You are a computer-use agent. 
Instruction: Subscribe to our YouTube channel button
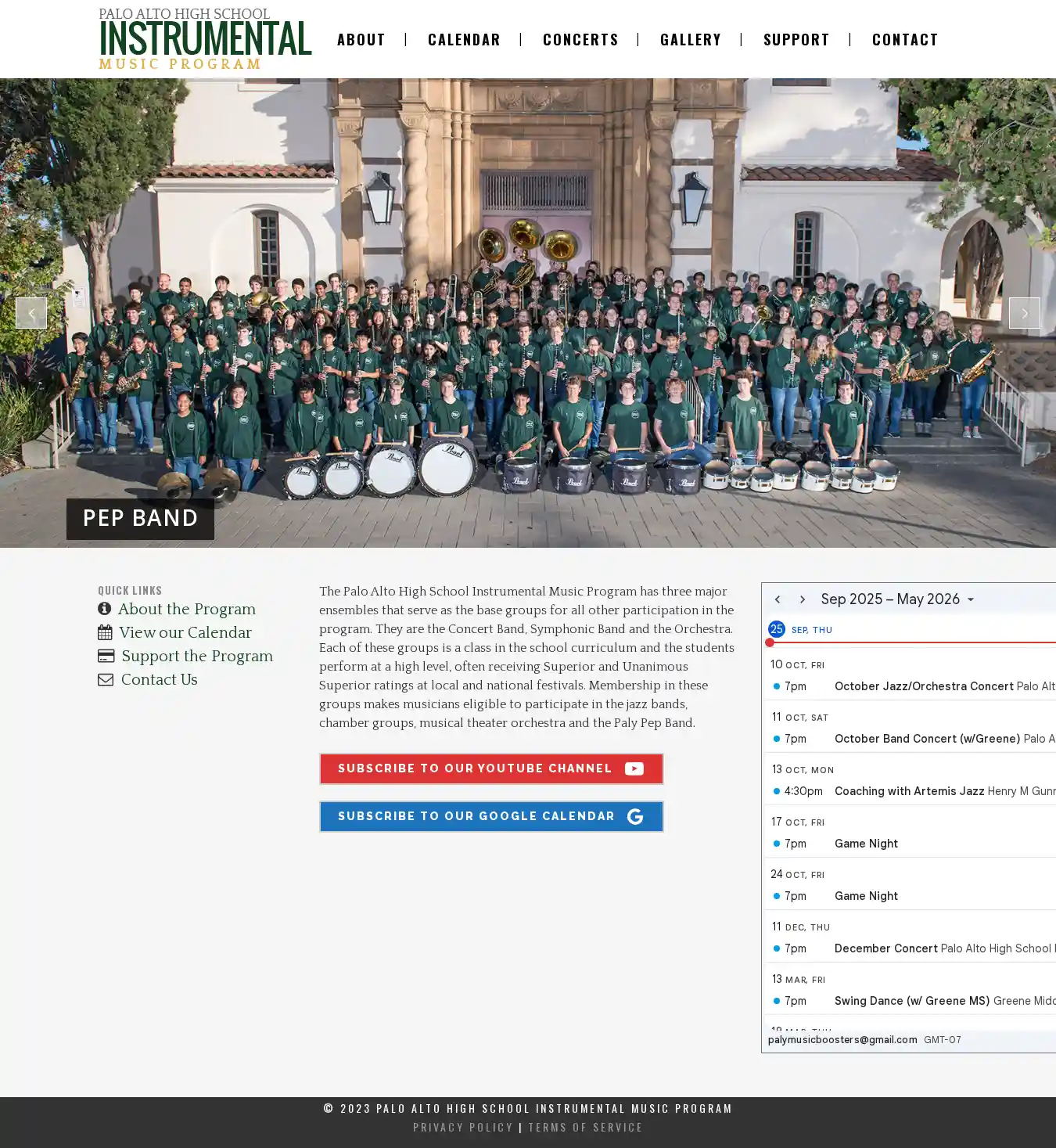(x=490, y=768)
